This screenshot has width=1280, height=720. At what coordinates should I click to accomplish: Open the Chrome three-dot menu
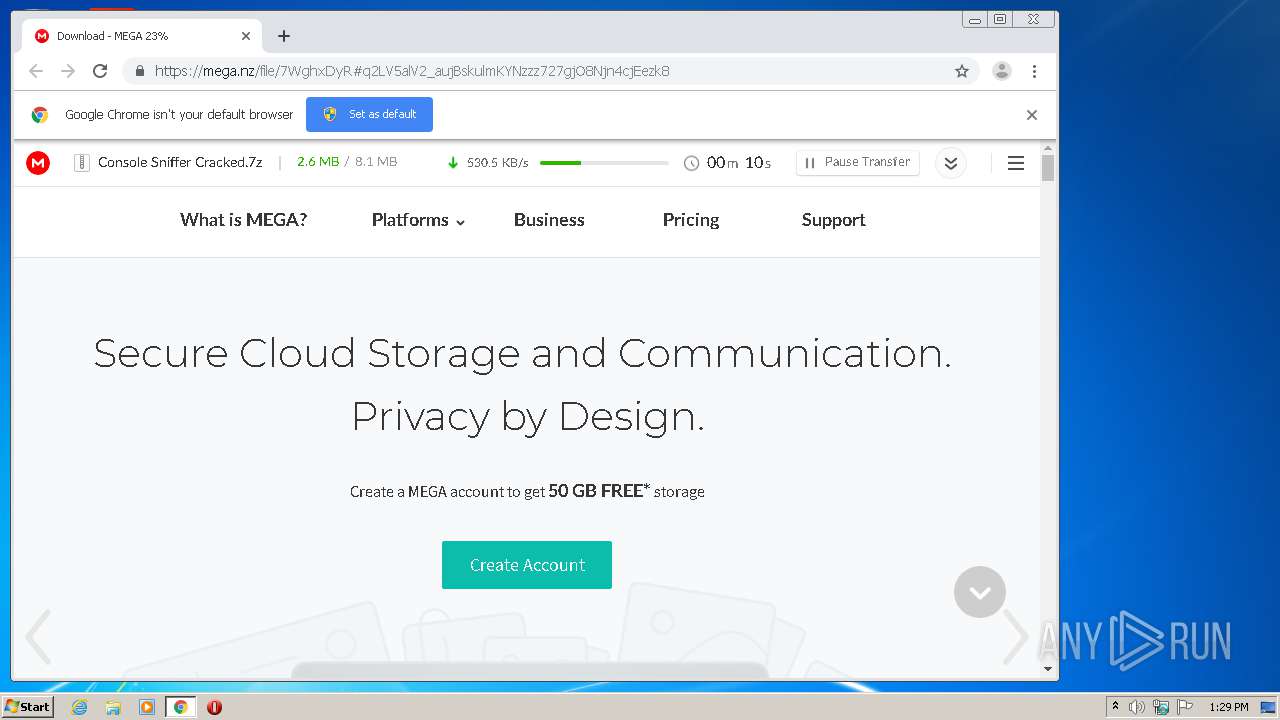1034,71
